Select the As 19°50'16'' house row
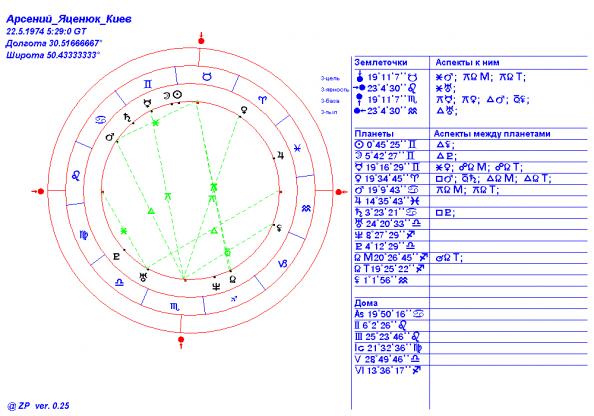 (389, 314)
